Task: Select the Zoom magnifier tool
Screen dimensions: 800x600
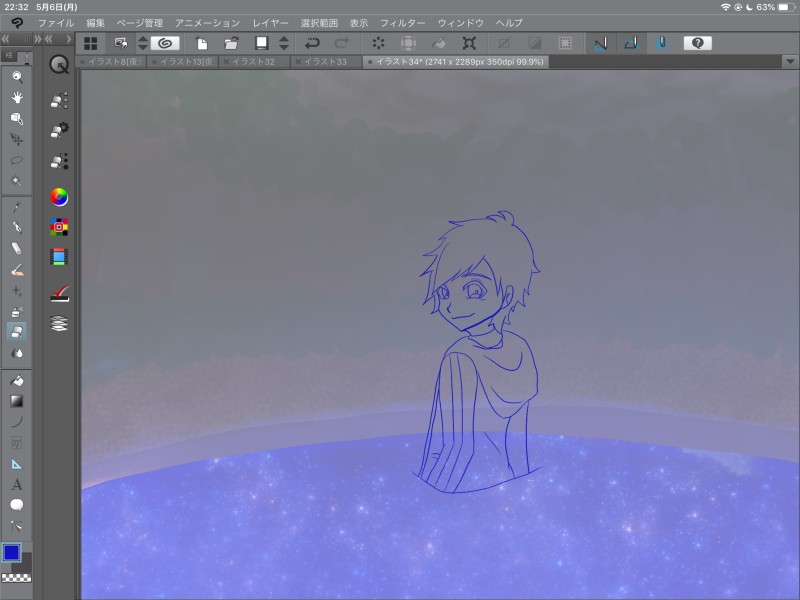Action: (x=17, y=77)
